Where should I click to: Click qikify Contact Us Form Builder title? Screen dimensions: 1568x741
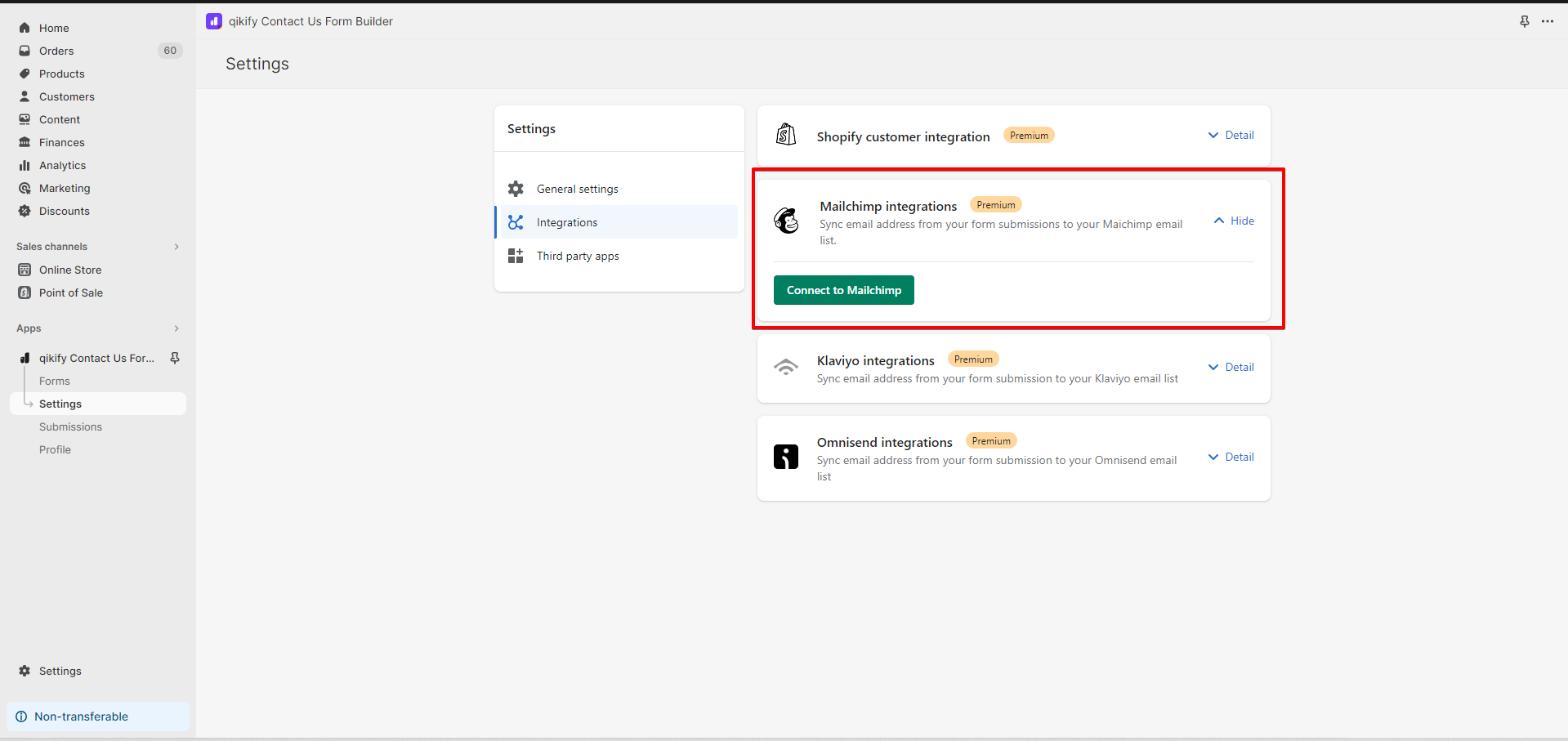point(310,21)
